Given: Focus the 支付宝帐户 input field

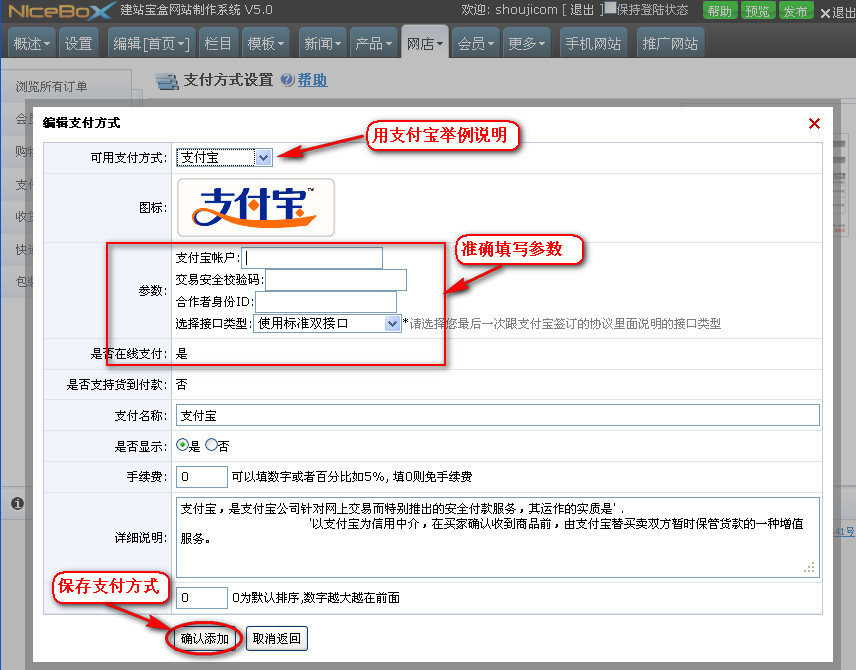Looking at the screenshot, I should [312, 257].
